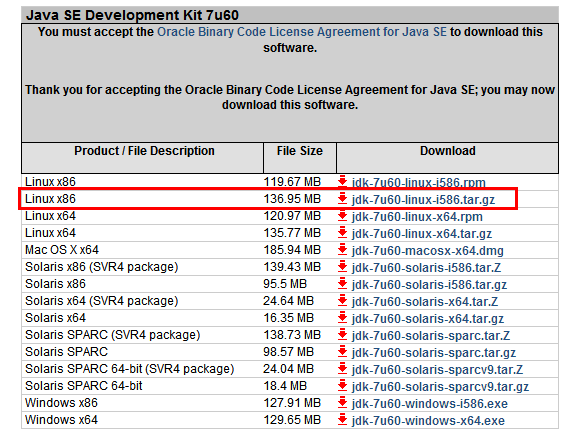Download jdk-7u60-solaris-i586.tar.Z link
The height and width of the screenshot is (443, 575).
pos(426,267)
